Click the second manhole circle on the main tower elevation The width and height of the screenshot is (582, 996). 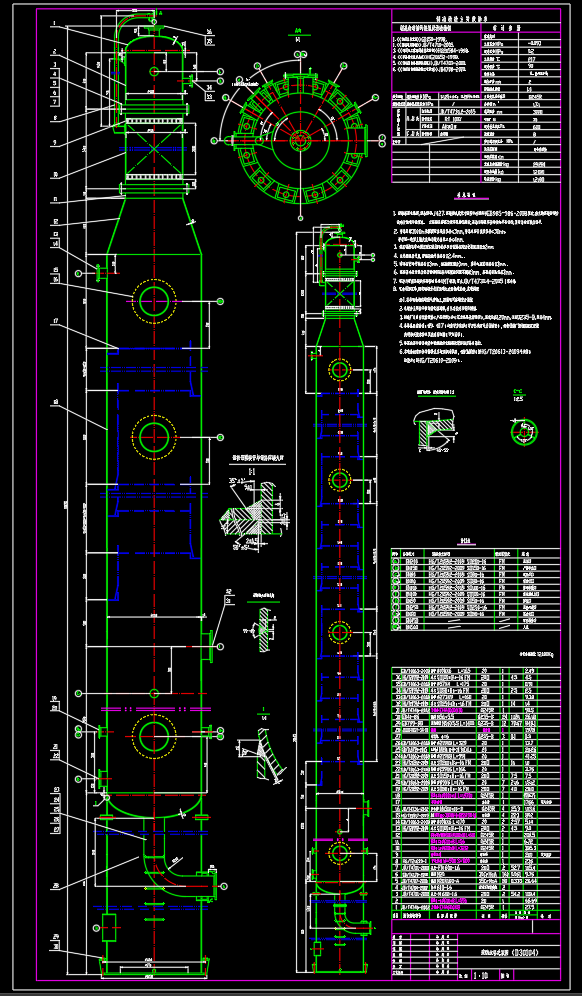[153, 437]
